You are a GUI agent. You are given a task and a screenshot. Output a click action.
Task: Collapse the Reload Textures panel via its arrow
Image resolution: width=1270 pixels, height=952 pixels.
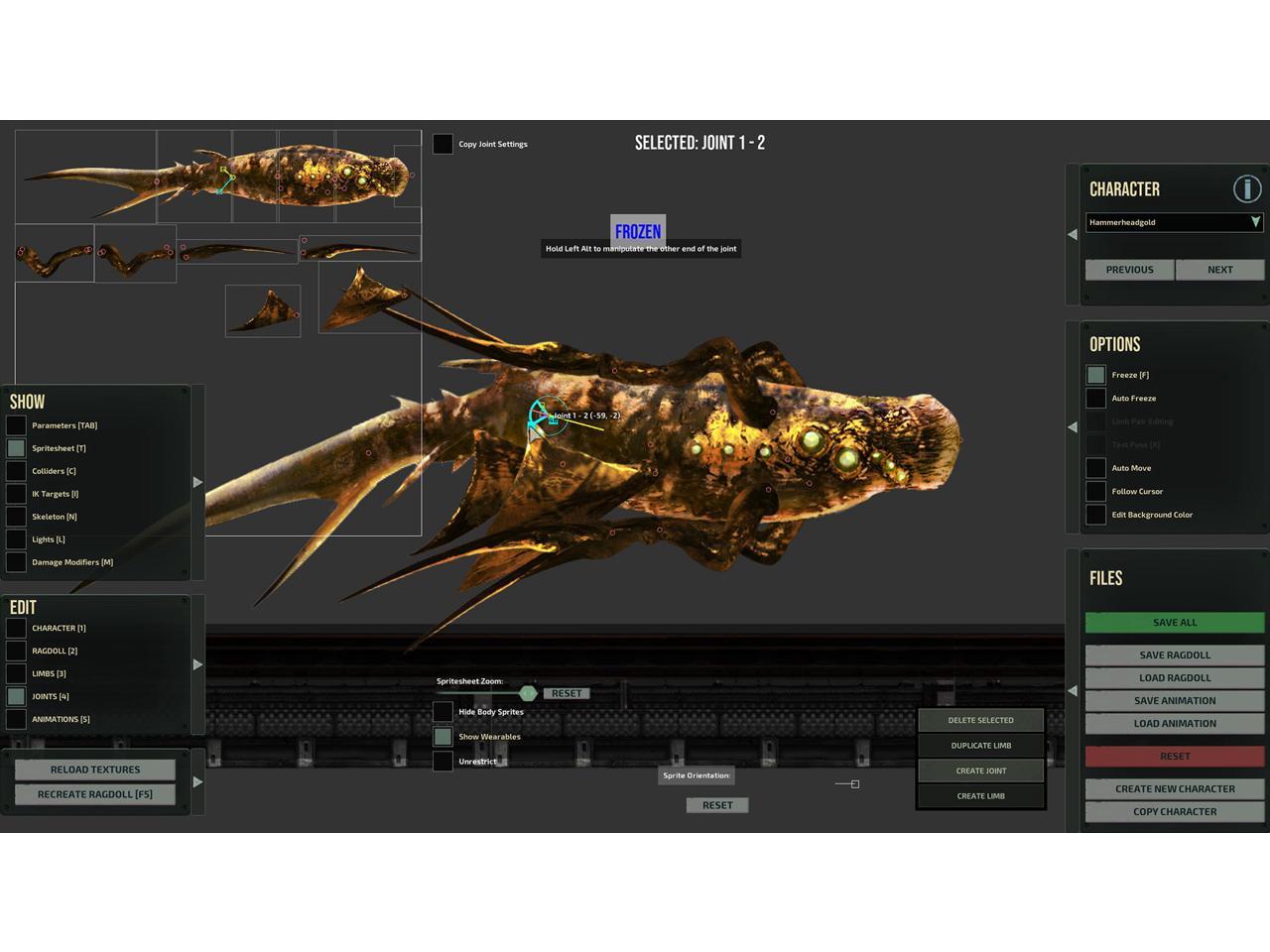197,782
